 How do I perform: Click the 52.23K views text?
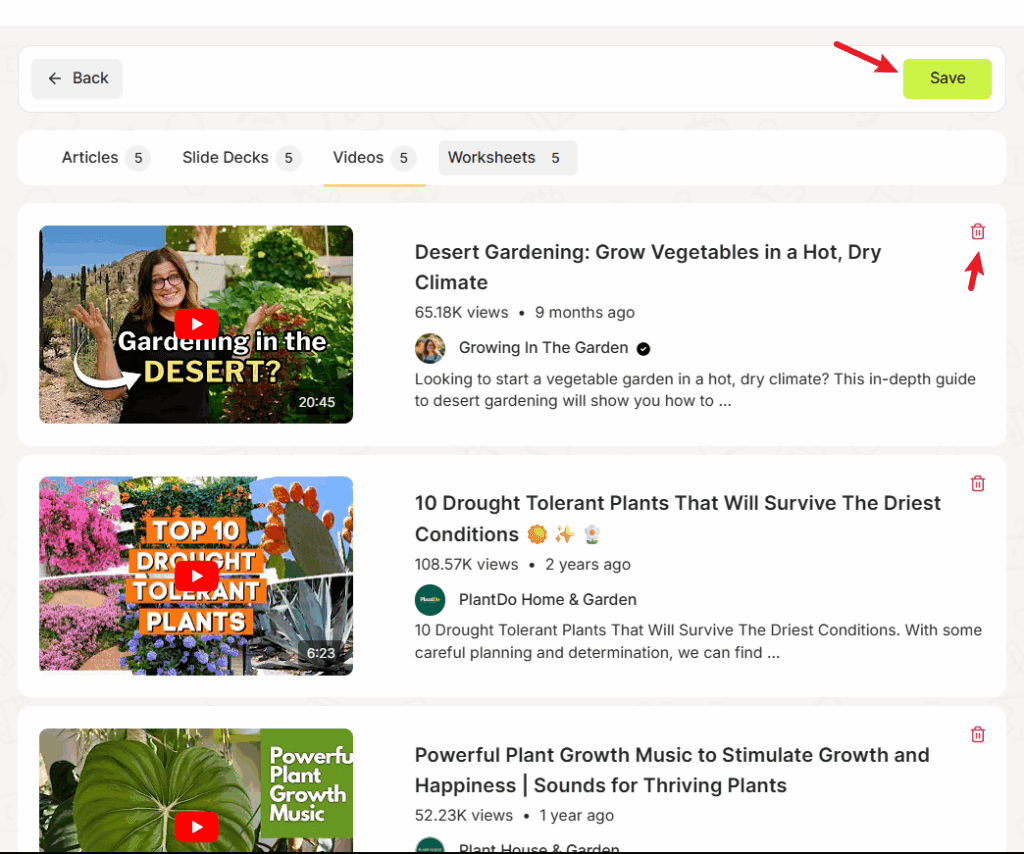tap(464, 815)
